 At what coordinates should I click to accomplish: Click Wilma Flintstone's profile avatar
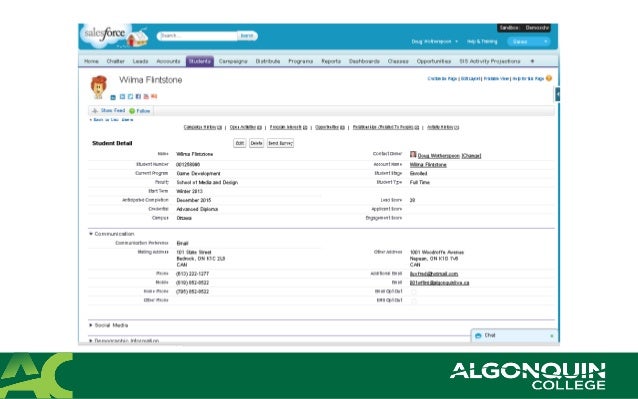tap(98, 87)
